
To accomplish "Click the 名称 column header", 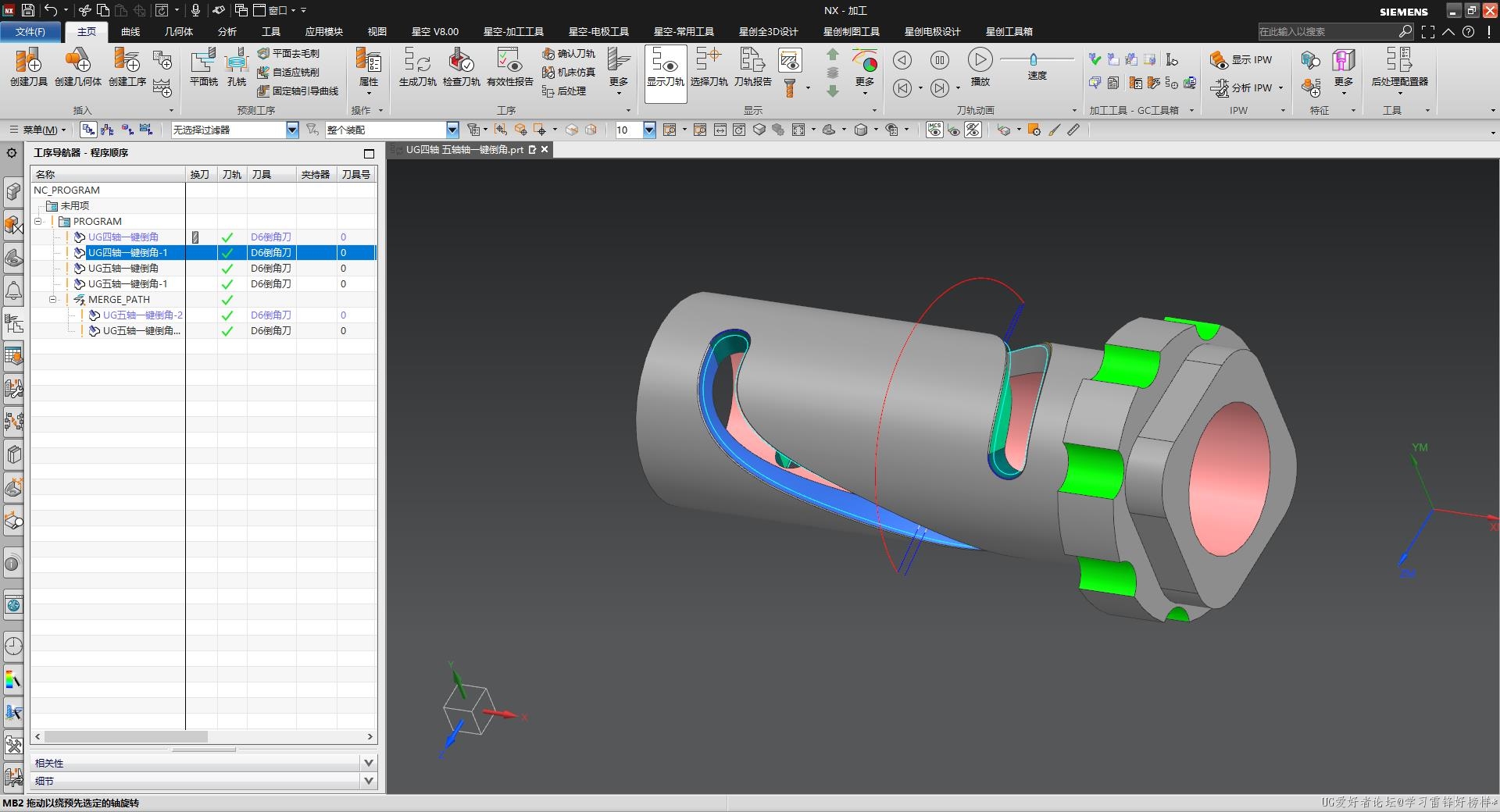I will tap(109, 174).
